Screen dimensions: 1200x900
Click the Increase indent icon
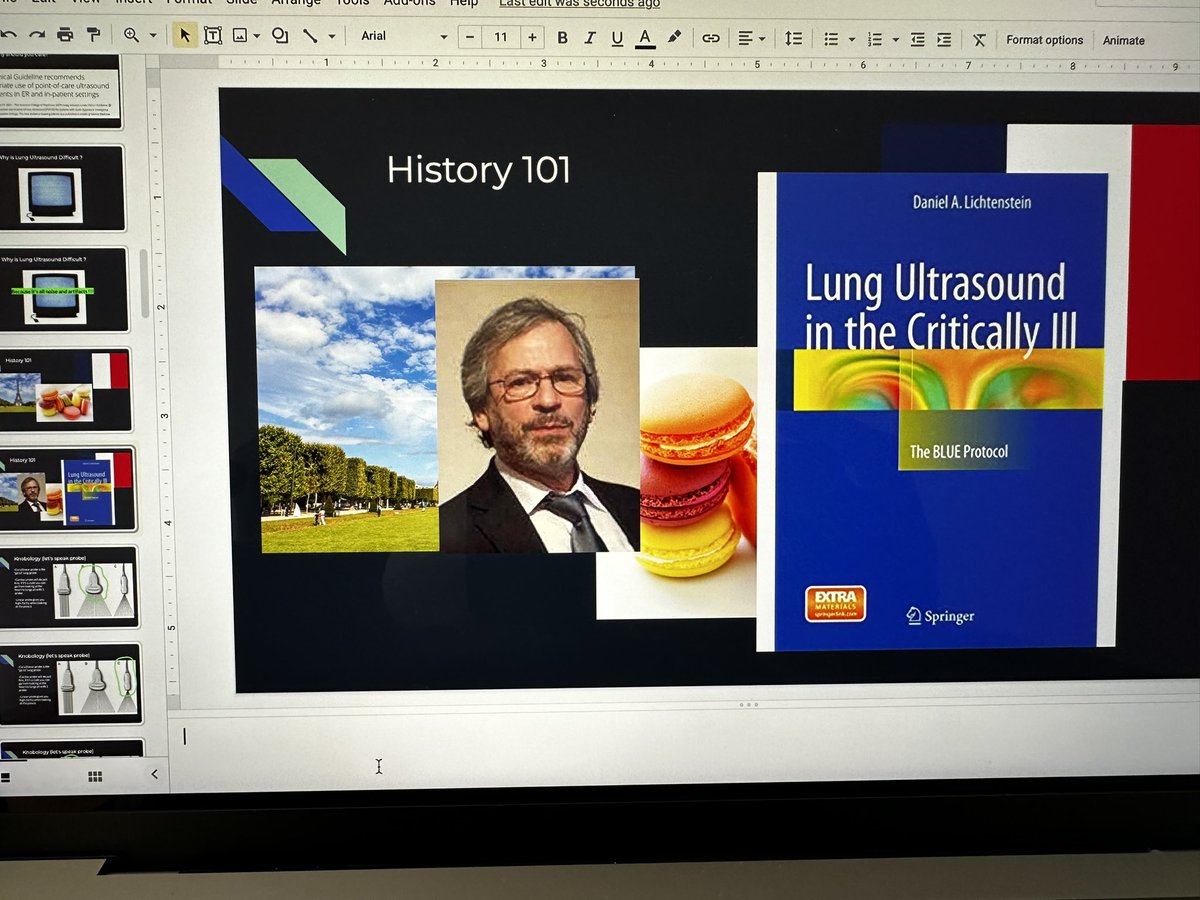944,40
